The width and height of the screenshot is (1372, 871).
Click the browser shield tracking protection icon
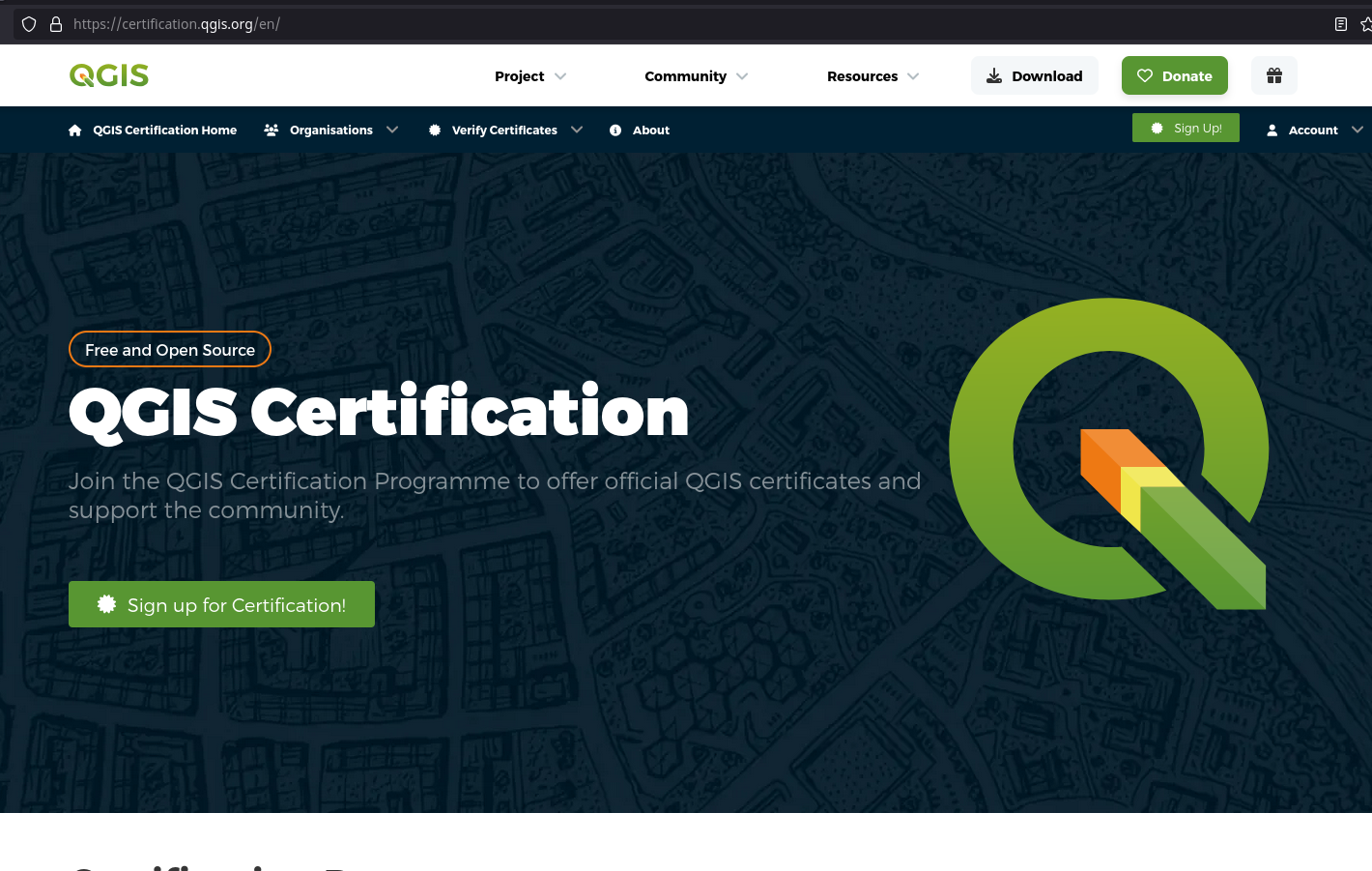[x=29, y=24]
